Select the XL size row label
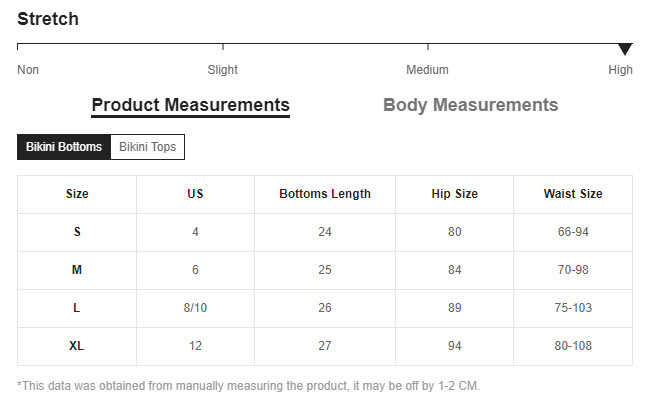The width and height of the screenshot is (653, 420). tap(77, 346)
